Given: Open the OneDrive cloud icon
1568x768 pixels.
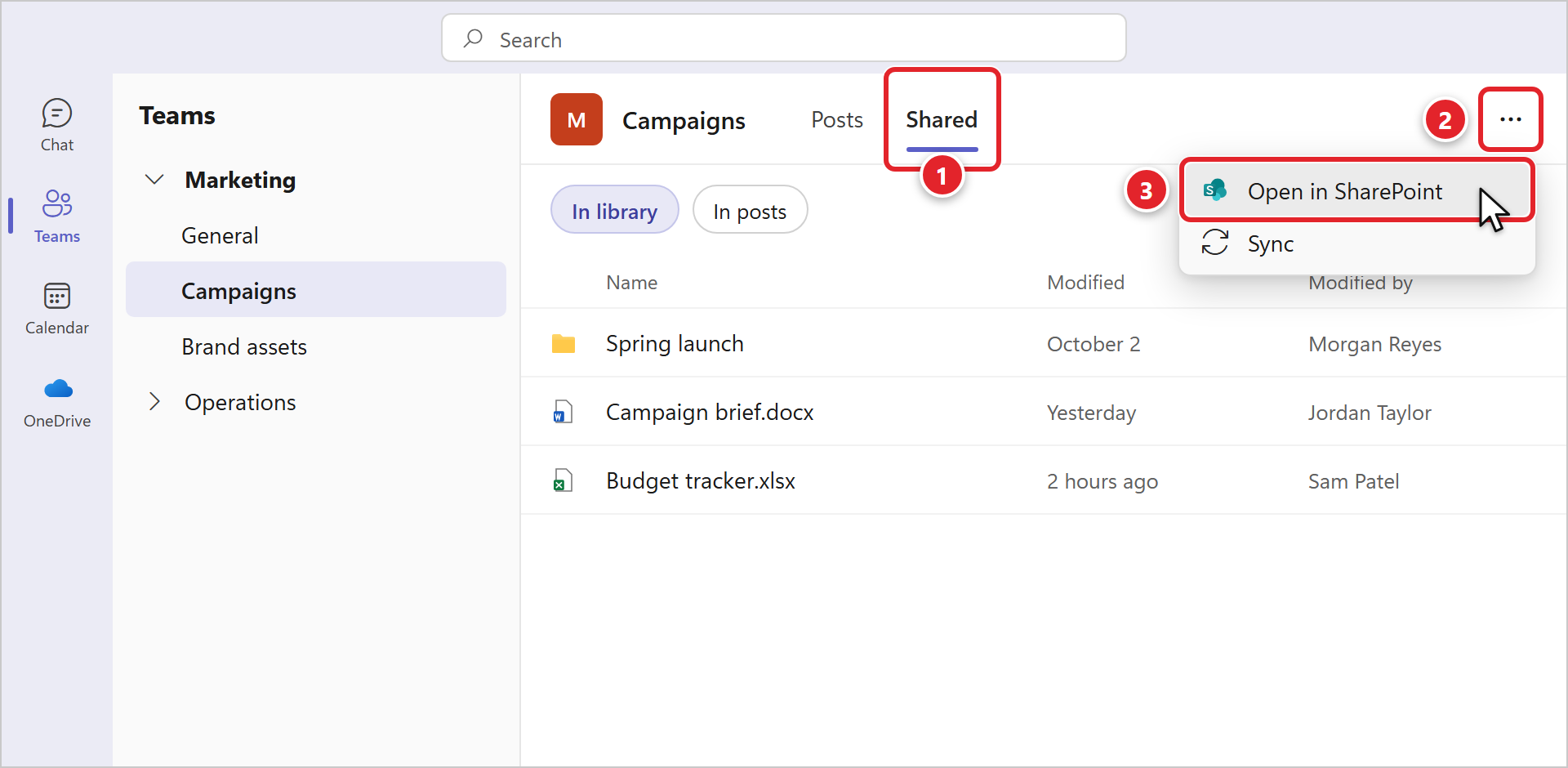Looking at the screenshot, I should 58,388.
